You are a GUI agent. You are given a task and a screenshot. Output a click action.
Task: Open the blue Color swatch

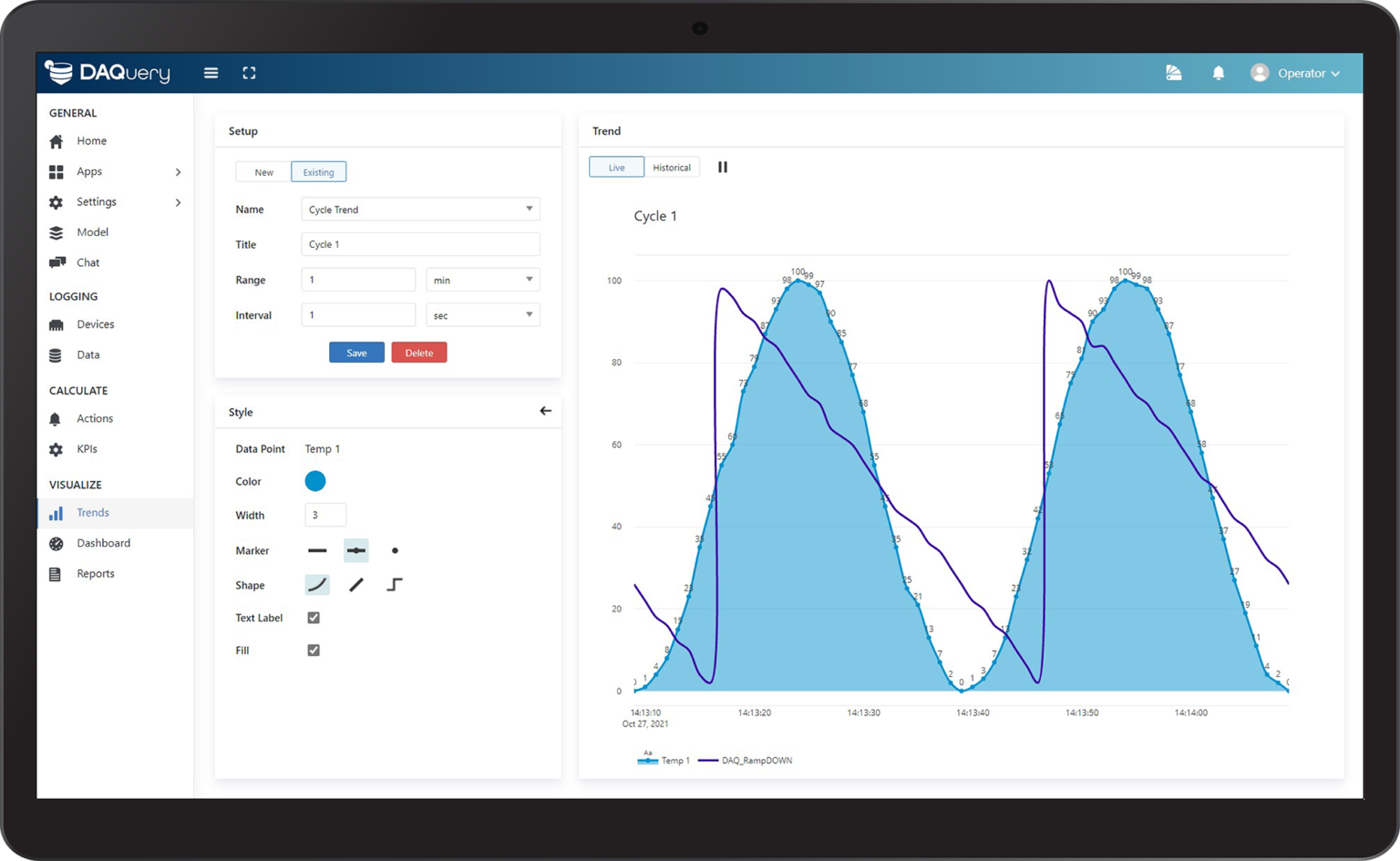(315, 481)
